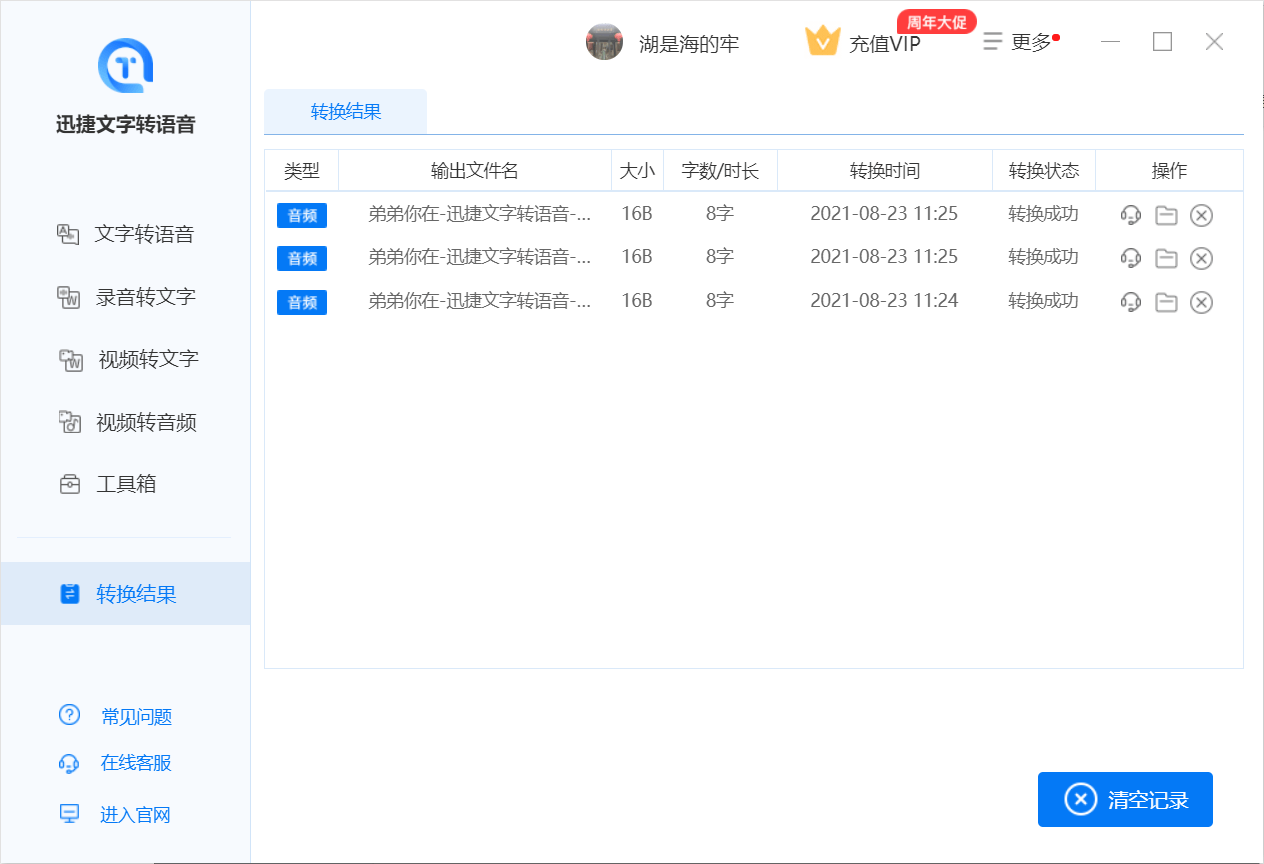Click the 转换时间 column header
The width and height of the screenshot is (1264, 864).
885,170
